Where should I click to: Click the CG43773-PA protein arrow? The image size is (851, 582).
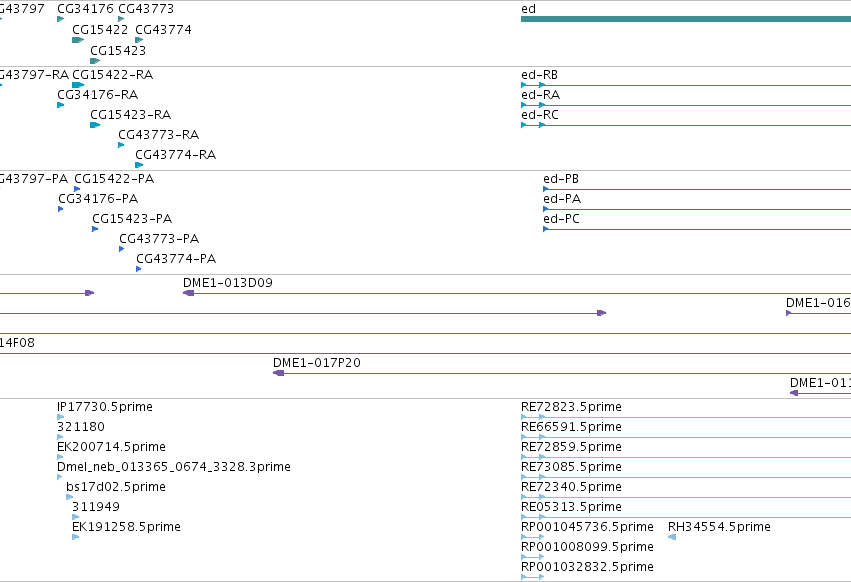(x=122, y=249)
